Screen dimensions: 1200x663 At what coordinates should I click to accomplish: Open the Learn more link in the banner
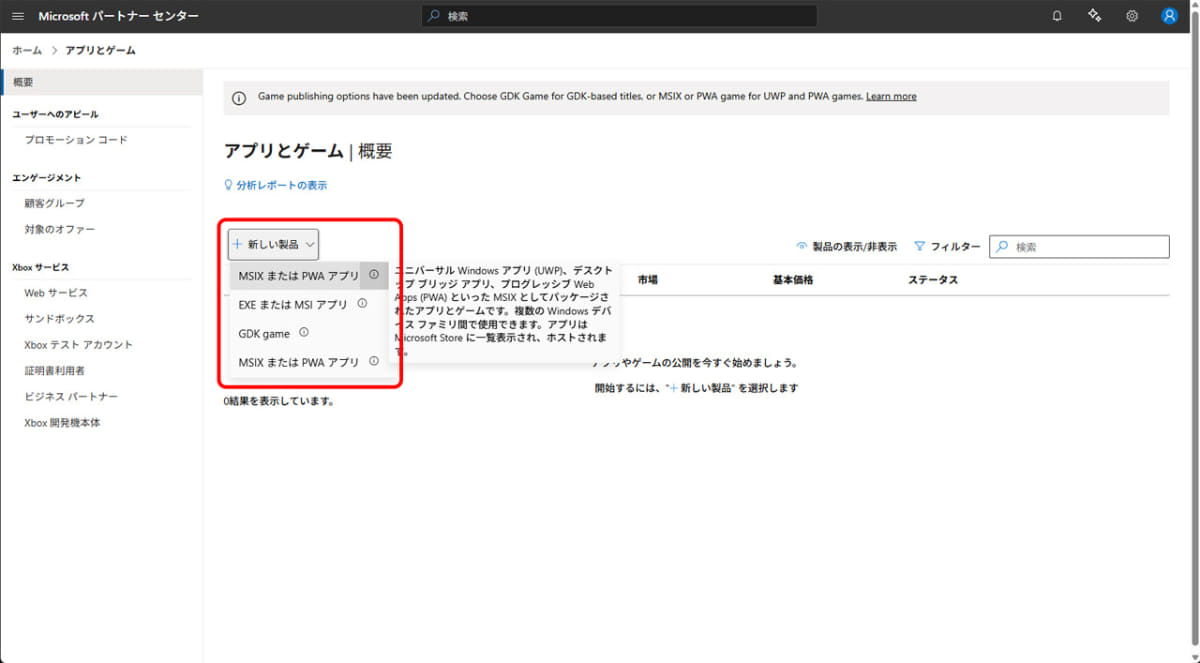891,96
